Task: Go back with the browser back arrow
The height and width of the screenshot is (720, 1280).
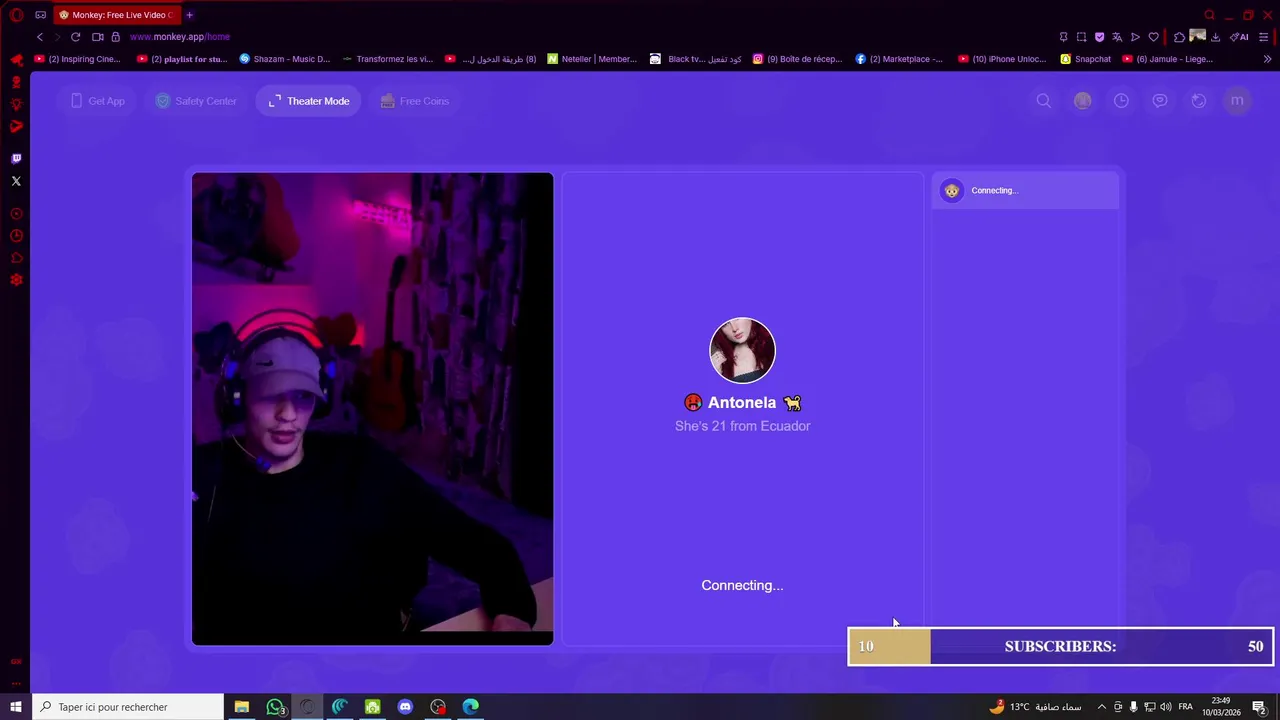Action: [x=40, y=37]
